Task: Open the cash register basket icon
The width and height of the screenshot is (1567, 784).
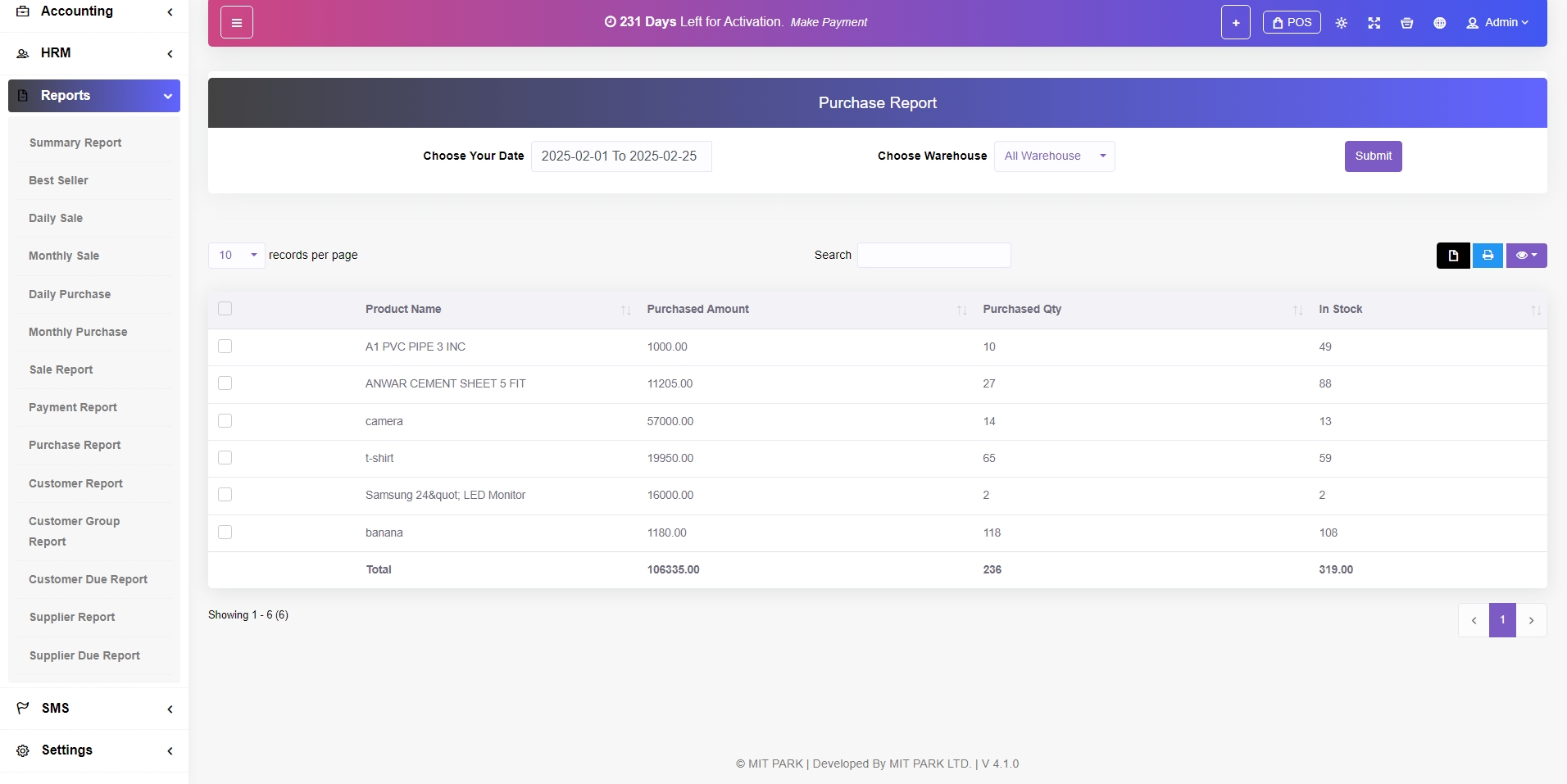Action: 1406,23
